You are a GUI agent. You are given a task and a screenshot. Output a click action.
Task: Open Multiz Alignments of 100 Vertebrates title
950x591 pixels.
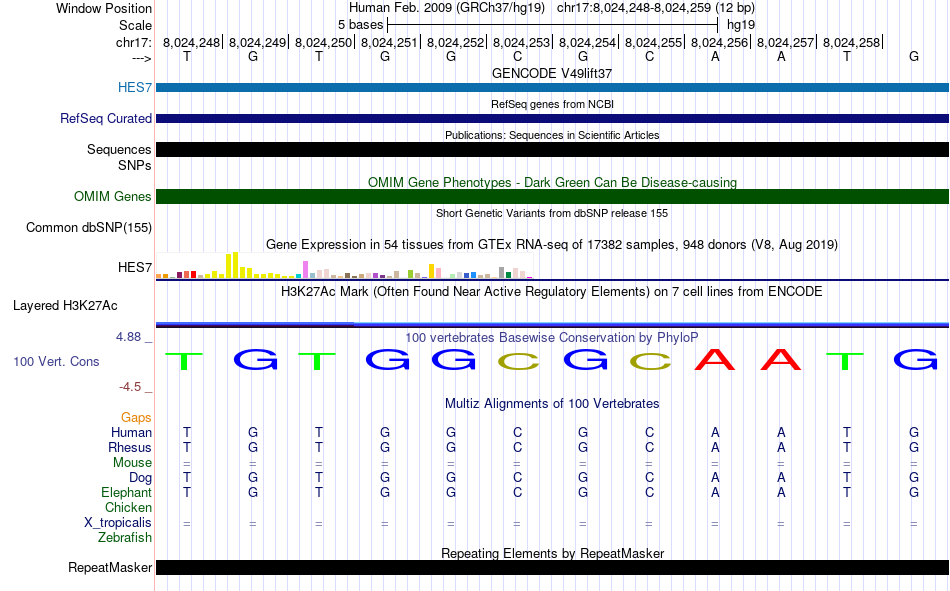click(x=552, y=404)
